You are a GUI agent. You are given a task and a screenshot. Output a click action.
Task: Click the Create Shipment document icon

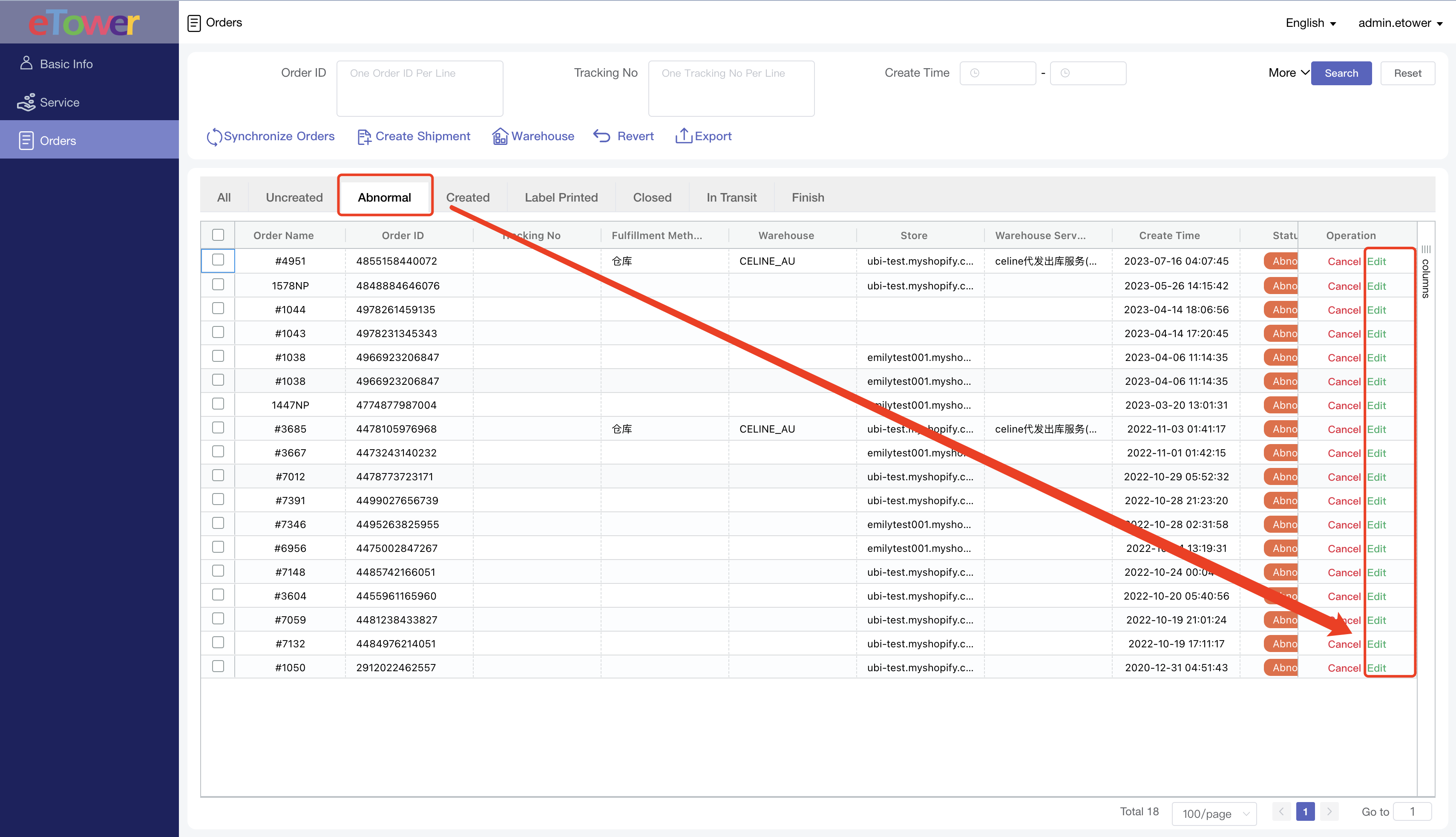tap(364, 136)
